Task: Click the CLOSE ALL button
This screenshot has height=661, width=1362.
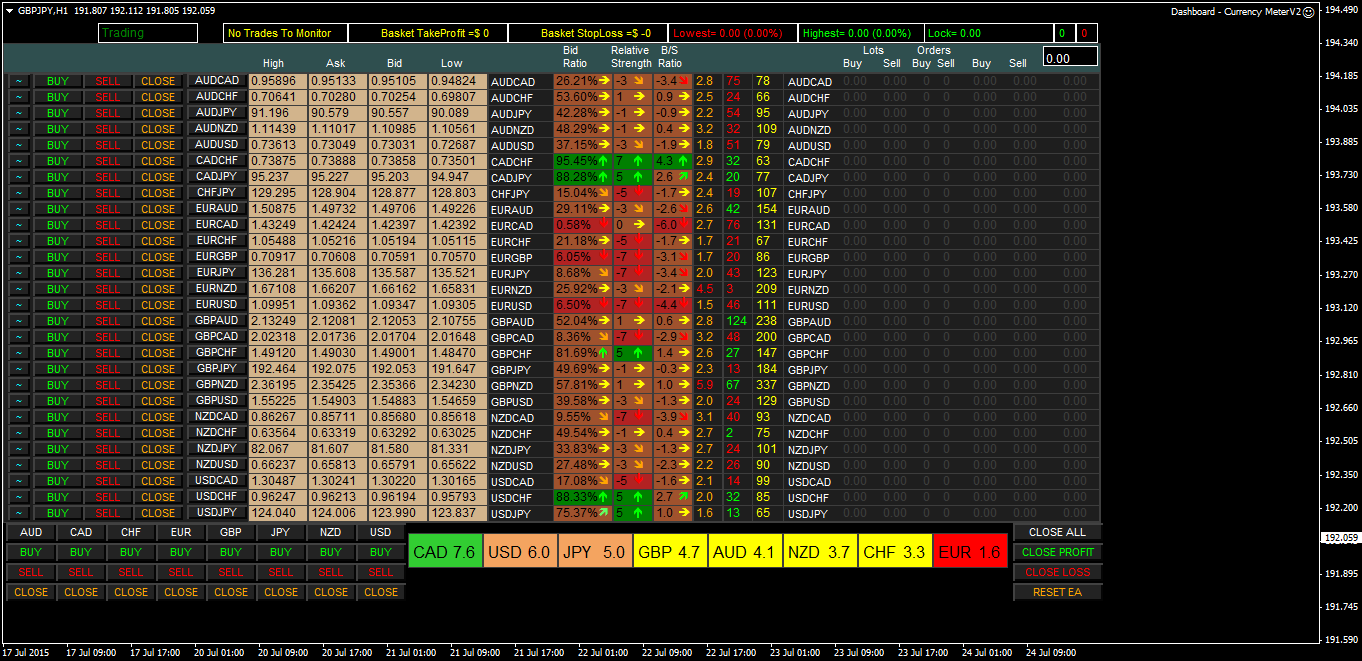Action: [1057, 532]
